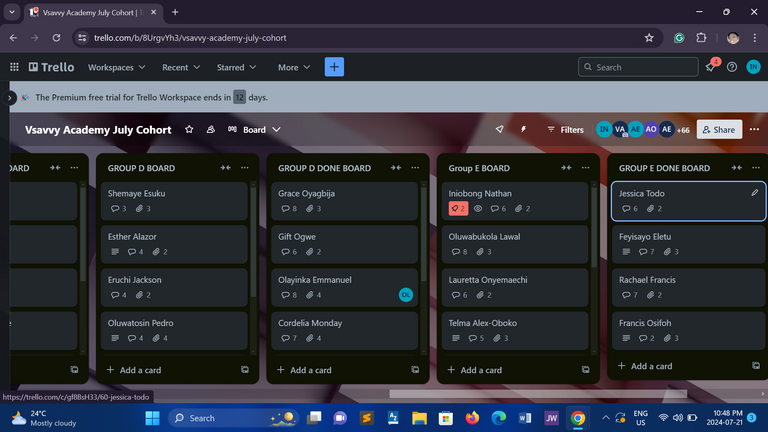Open the board menu three dots at far right

coord(754,129)
